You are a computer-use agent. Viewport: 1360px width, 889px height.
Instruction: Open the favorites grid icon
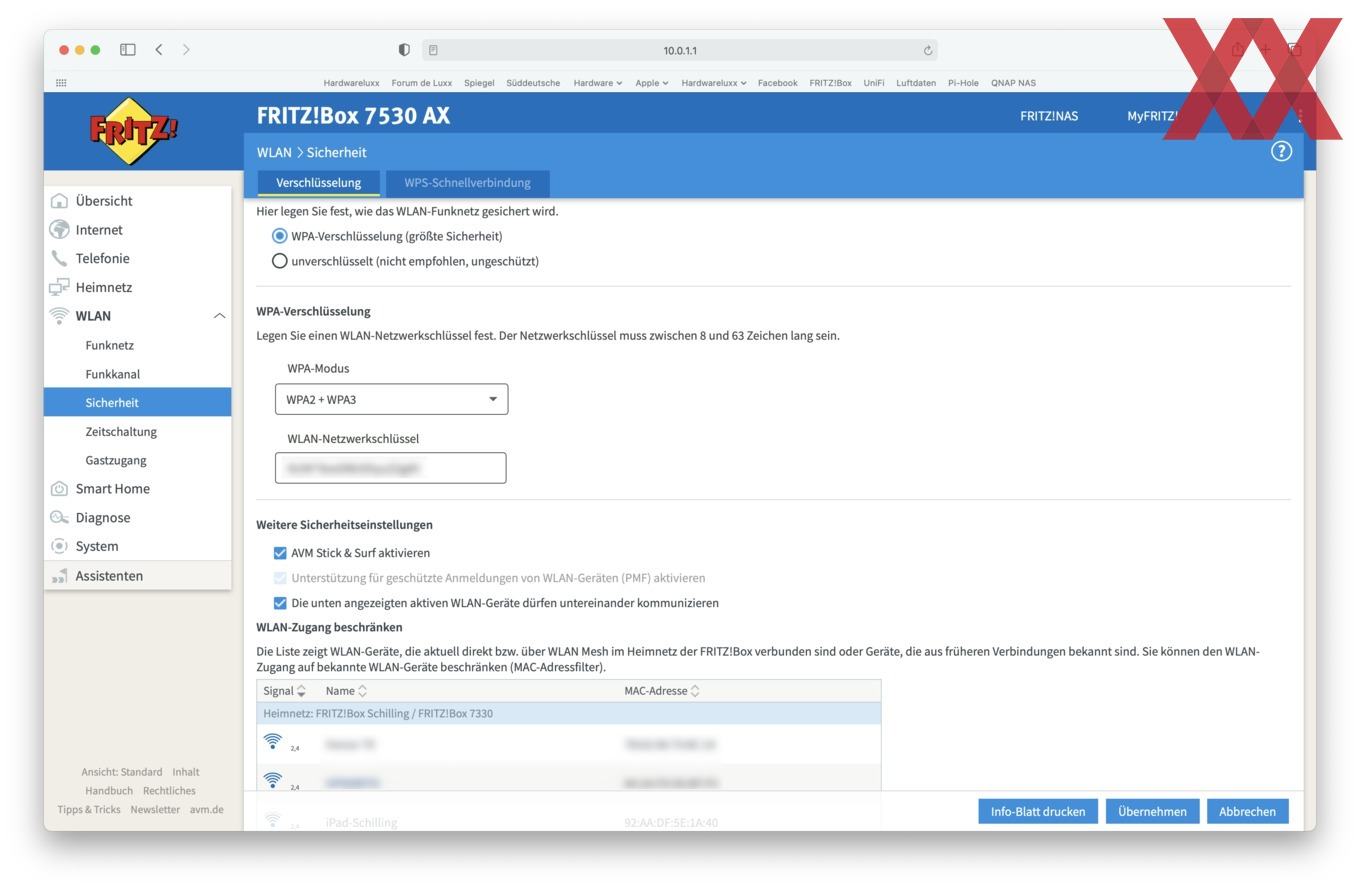coord(62,83)
